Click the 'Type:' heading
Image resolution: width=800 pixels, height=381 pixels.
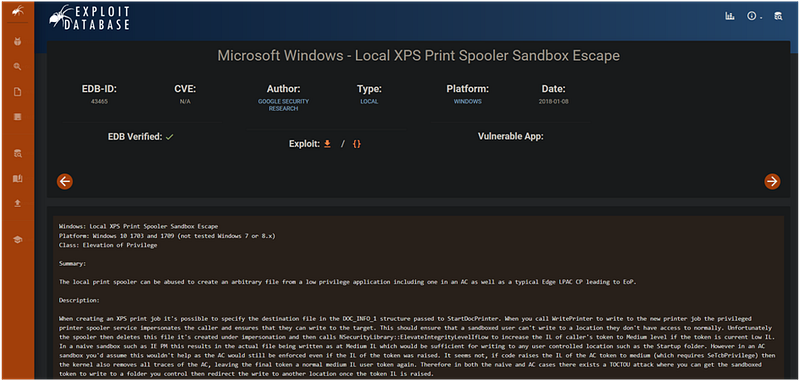pos(369,89)
